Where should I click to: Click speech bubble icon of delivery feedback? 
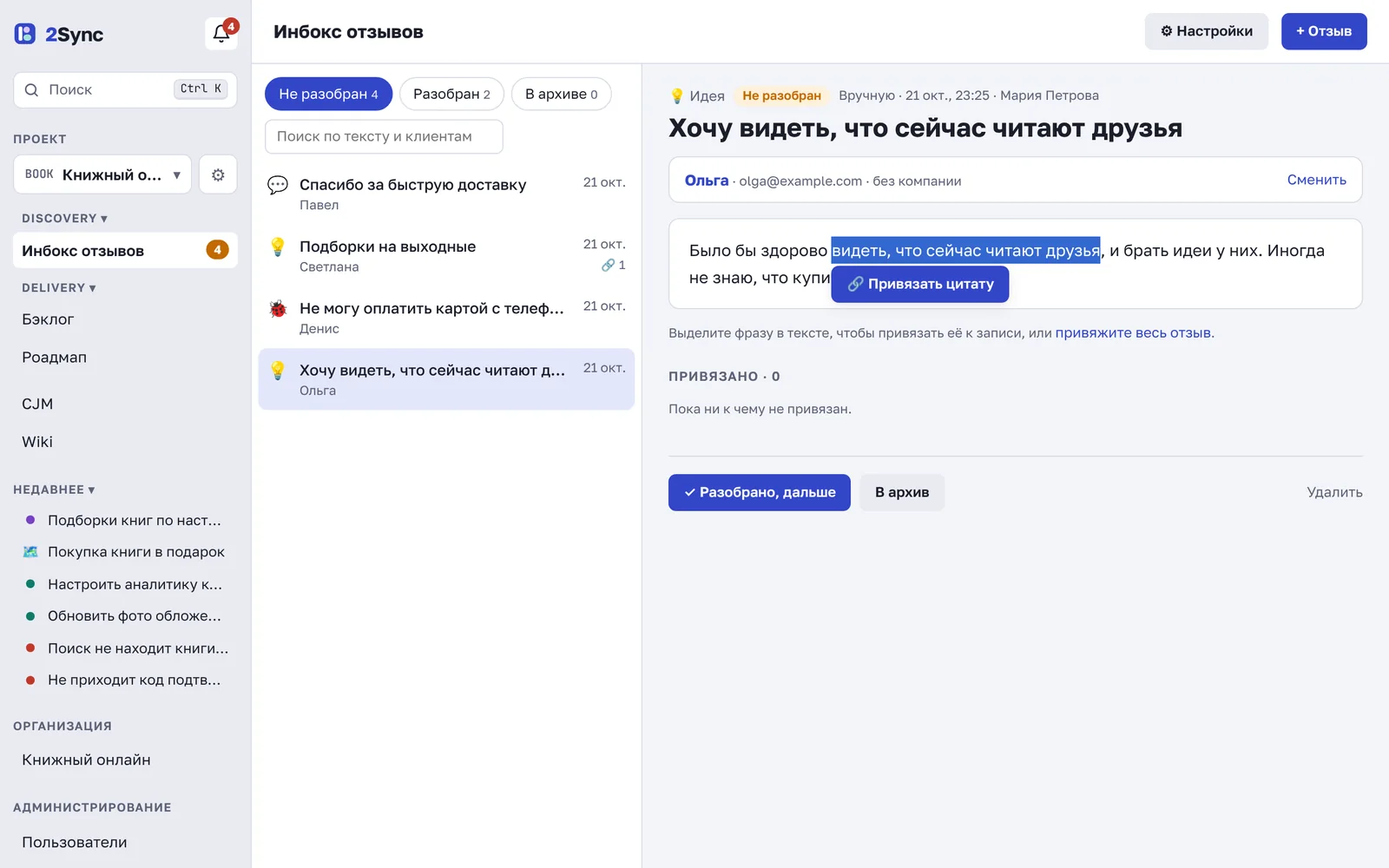click(278, 185)
